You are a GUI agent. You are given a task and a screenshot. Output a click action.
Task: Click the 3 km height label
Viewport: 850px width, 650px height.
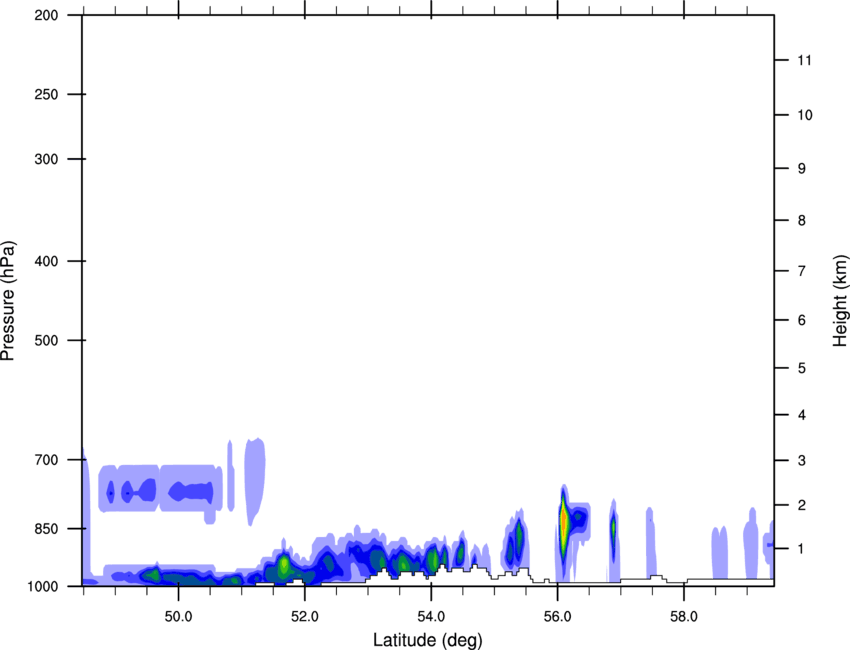pyautogui.click(x=801, y=460)
